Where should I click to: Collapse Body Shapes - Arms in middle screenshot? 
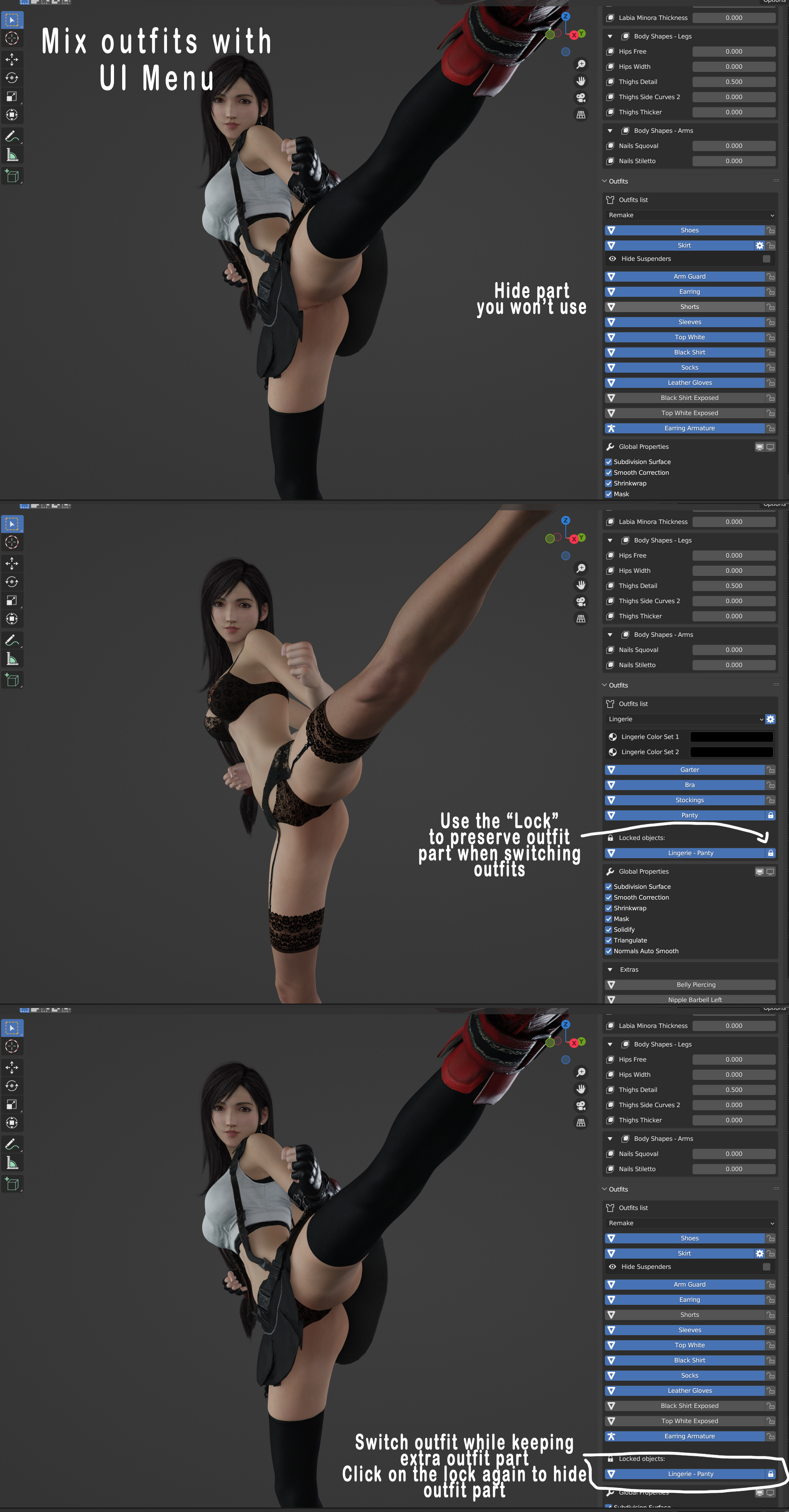pyautogui.click(x=610, y=635)
